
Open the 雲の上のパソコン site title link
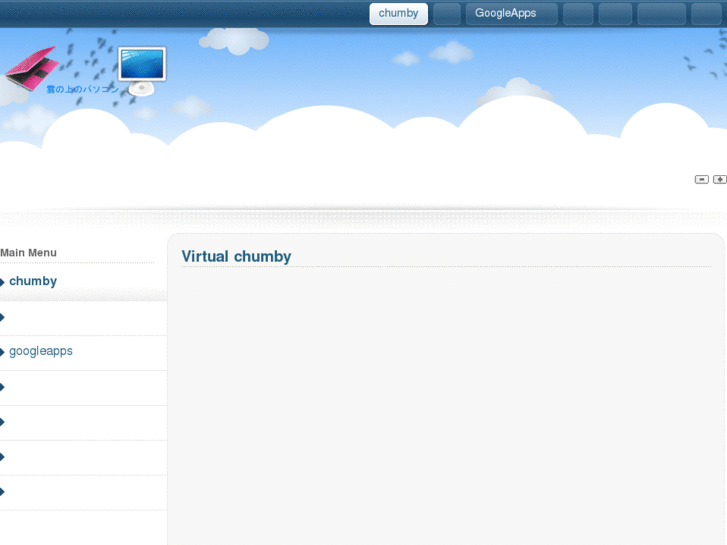pyautogui.click(x=83, y=90)
